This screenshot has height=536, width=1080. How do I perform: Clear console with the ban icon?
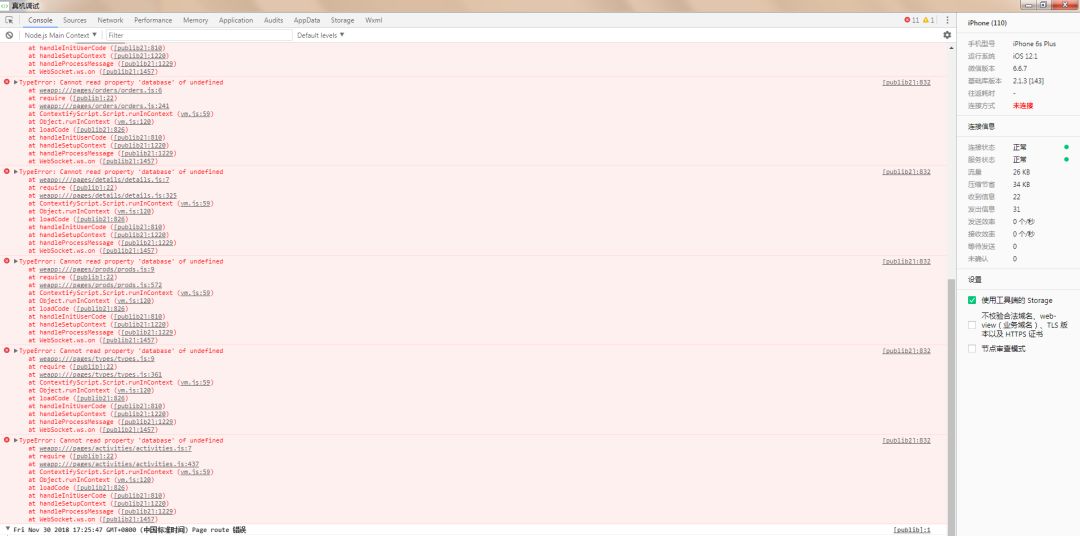click(x=9, y=35)
